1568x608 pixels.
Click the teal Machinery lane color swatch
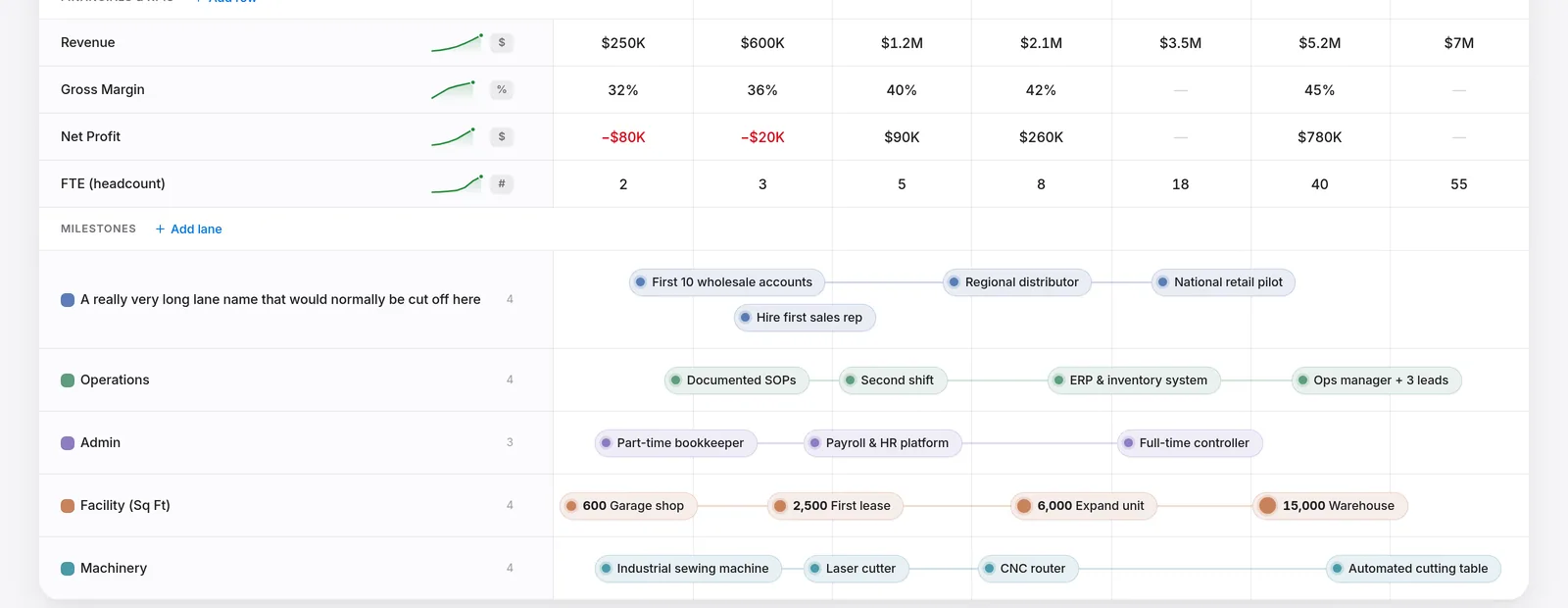pyautogui.click(x=68, y=569)
